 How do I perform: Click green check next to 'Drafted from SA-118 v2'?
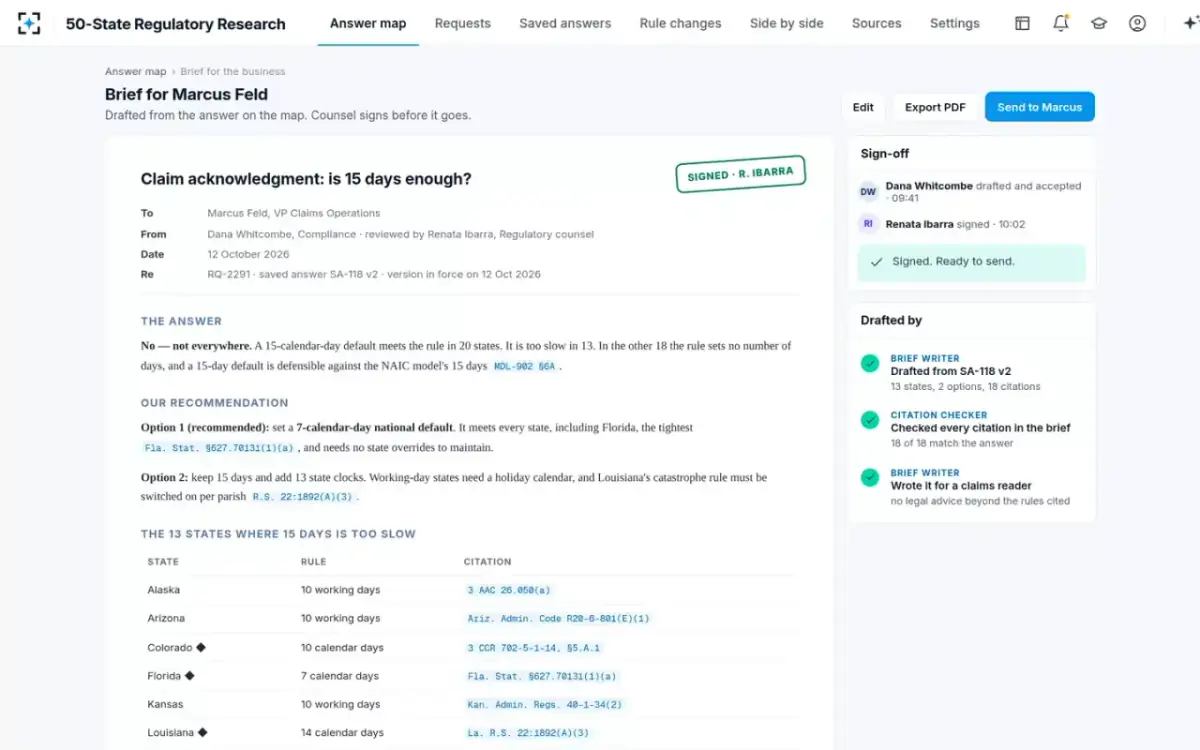pos(870,364)
